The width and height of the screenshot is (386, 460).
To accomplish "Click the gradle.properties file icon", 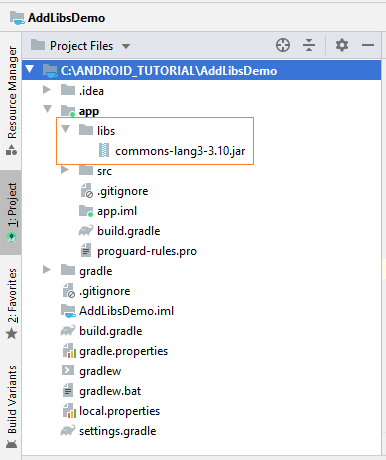I will pyautogui.click(x=69, y=351).
